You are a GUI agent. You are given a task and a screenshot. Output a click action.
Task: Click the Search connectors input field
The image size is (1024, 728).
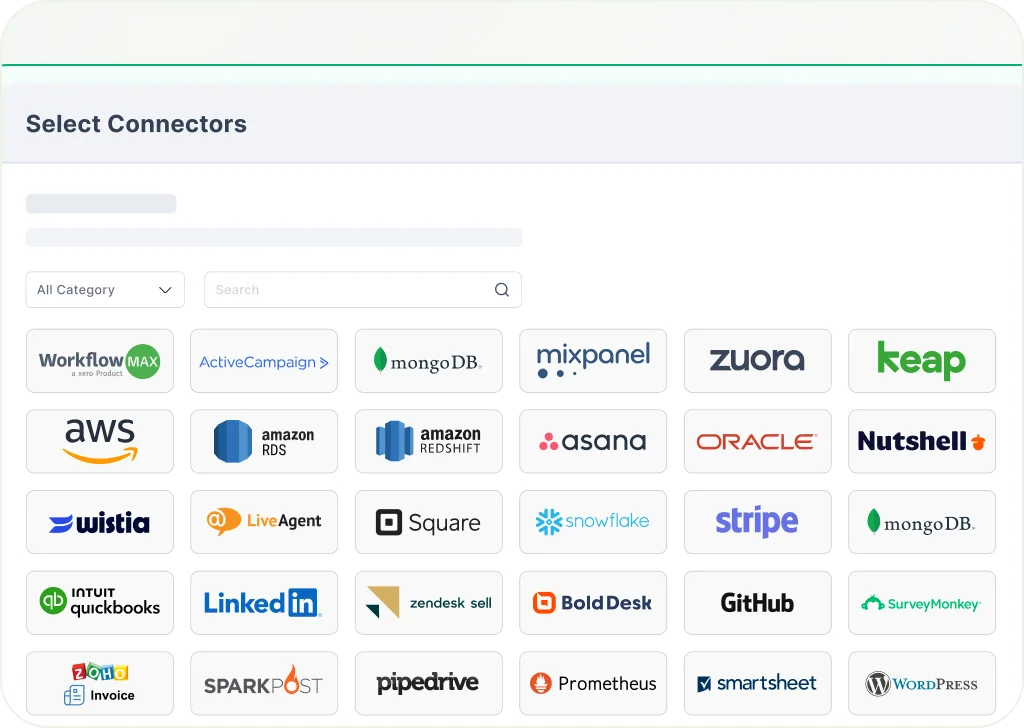(x=350, y=290)
